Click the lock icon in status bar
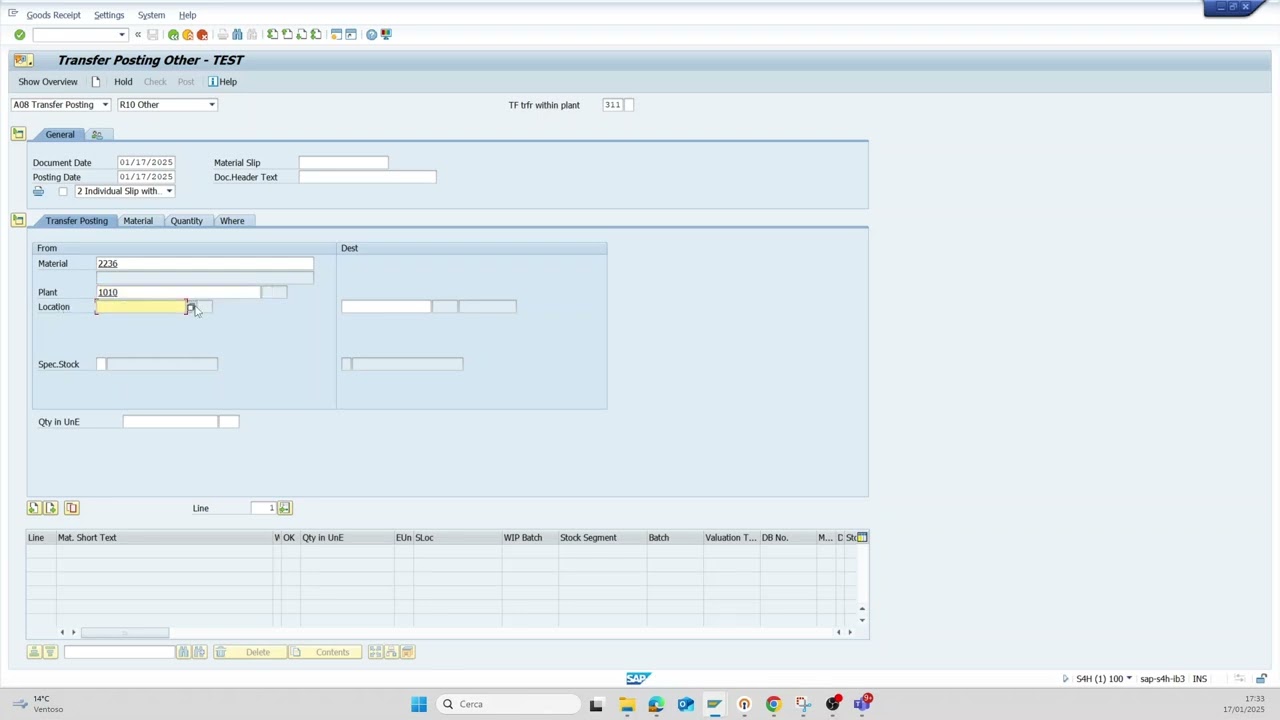 coord(1261,679)
